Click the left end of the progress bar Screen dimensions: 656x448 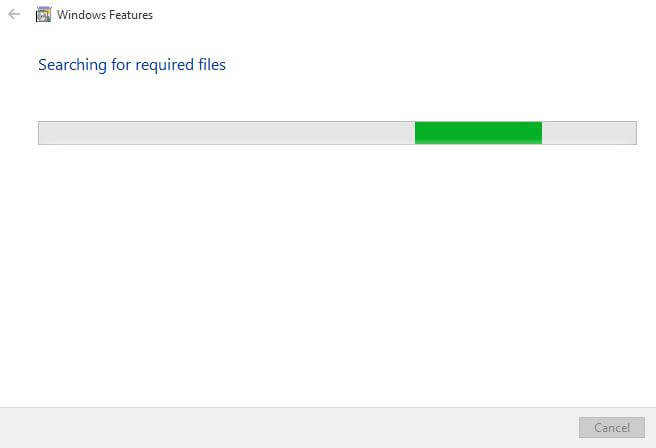click(x=42, y=133)
